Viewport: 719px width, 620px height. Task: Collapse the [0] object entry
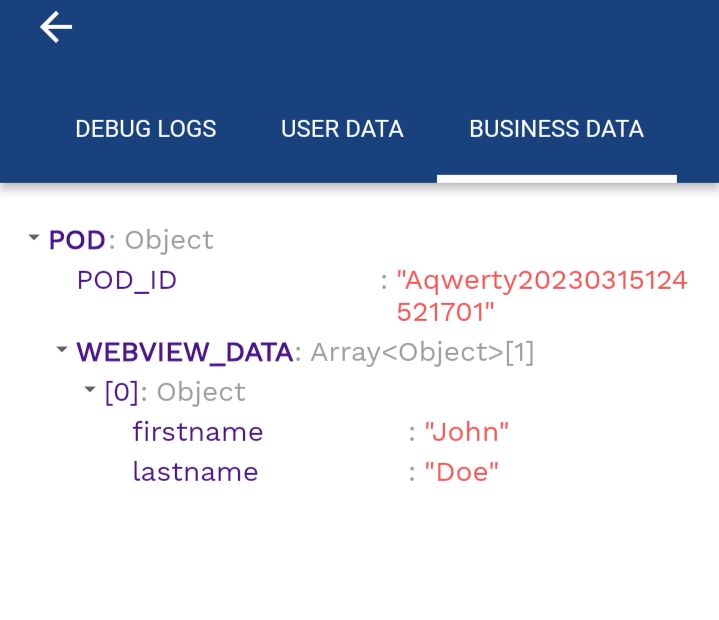(x=89, y=390)
